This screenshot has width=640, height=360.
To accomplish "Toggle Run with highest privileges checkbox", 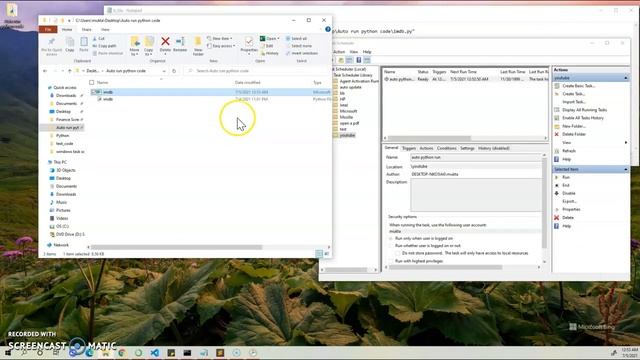I will pyautogui.click(x=391, y=261).
